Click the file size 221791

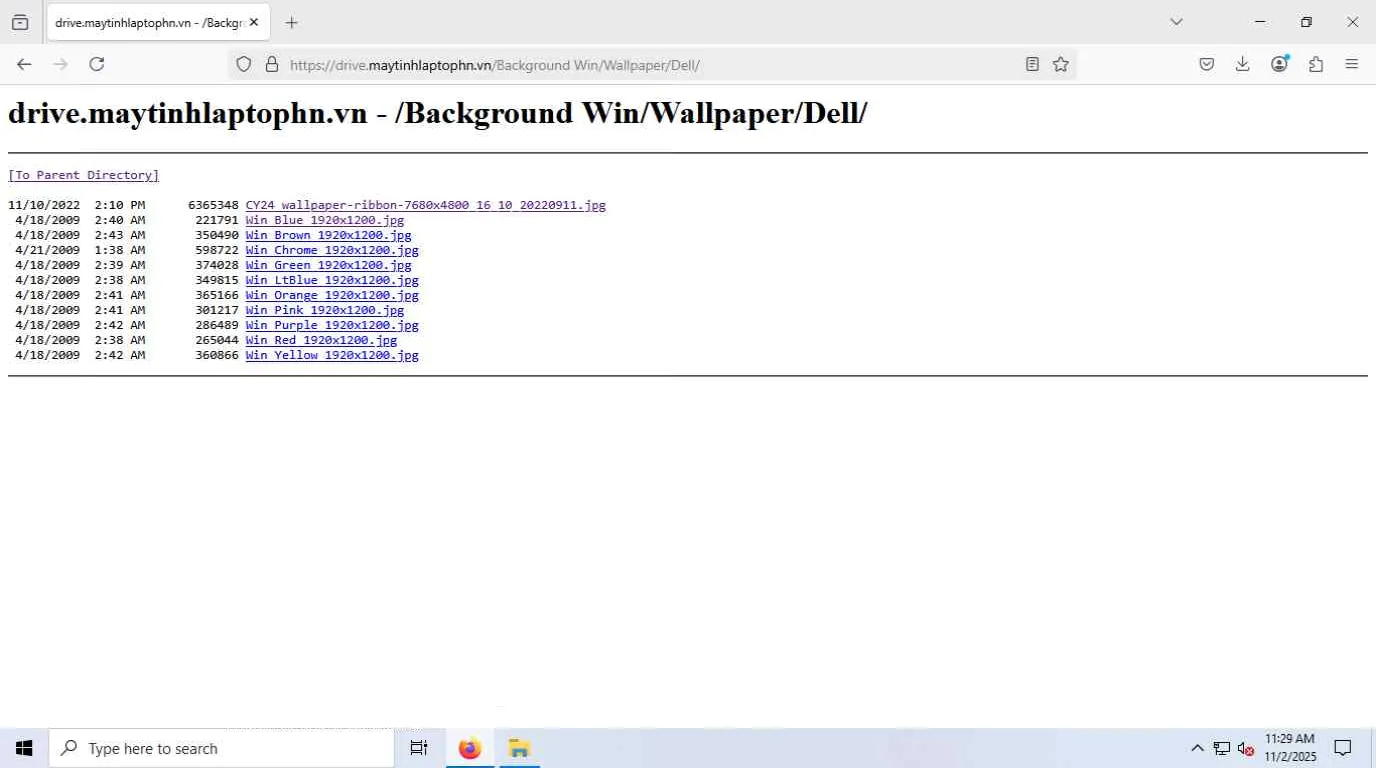click(217, 220)
